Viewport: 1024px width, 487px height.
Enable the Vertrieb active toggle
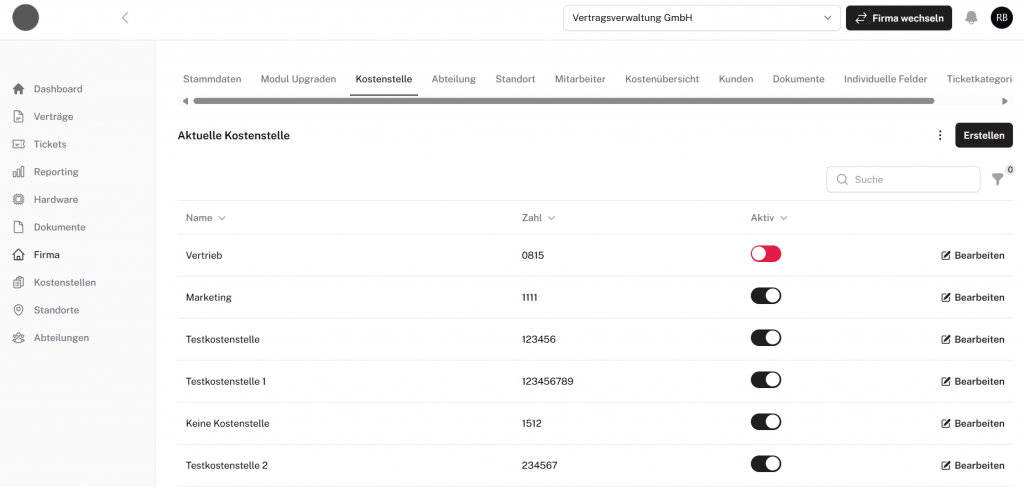click(765, 254)
